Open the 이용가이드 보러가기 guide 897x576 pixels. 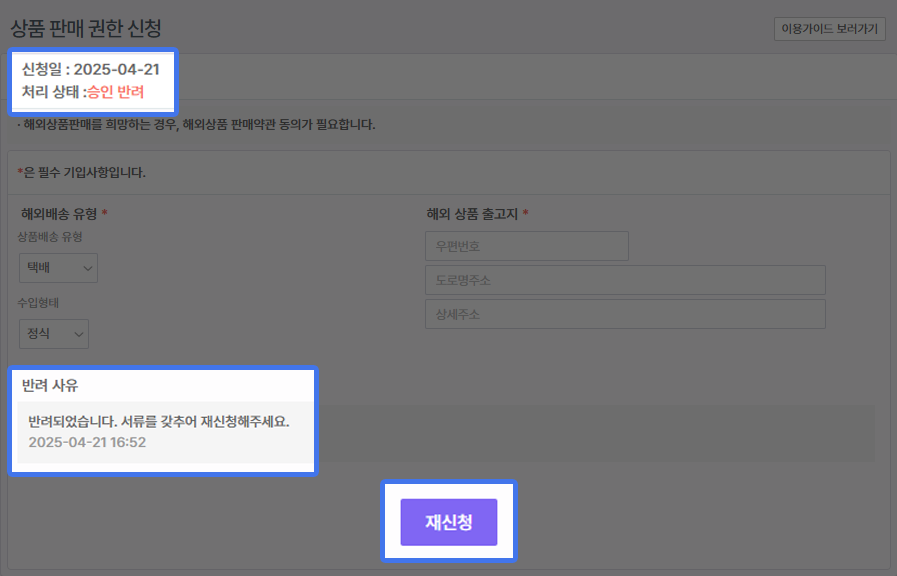[x=829, y=29]
